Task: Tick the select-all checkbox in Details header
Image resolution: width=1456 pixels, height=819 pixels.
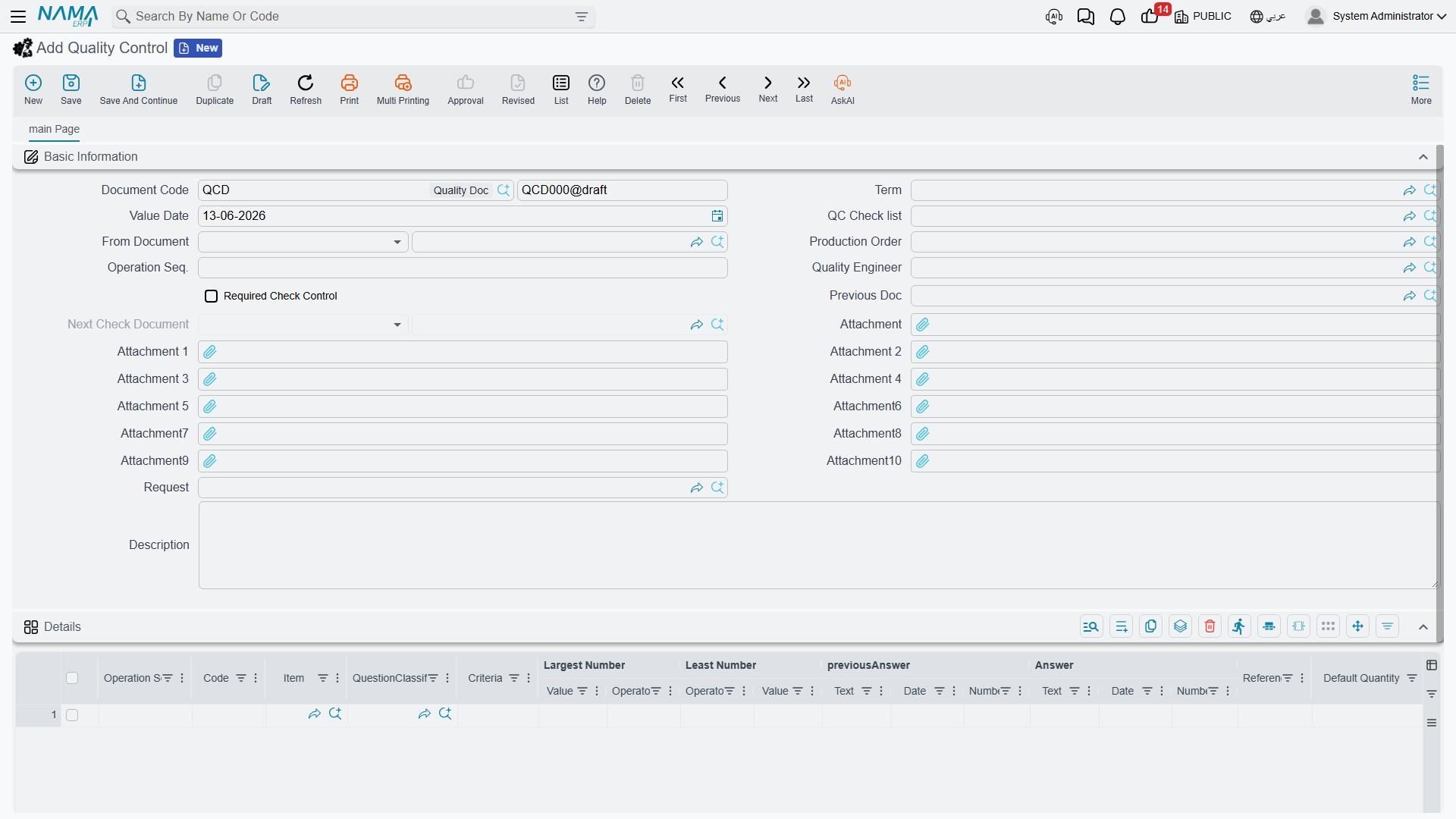Action: point(72,678)
